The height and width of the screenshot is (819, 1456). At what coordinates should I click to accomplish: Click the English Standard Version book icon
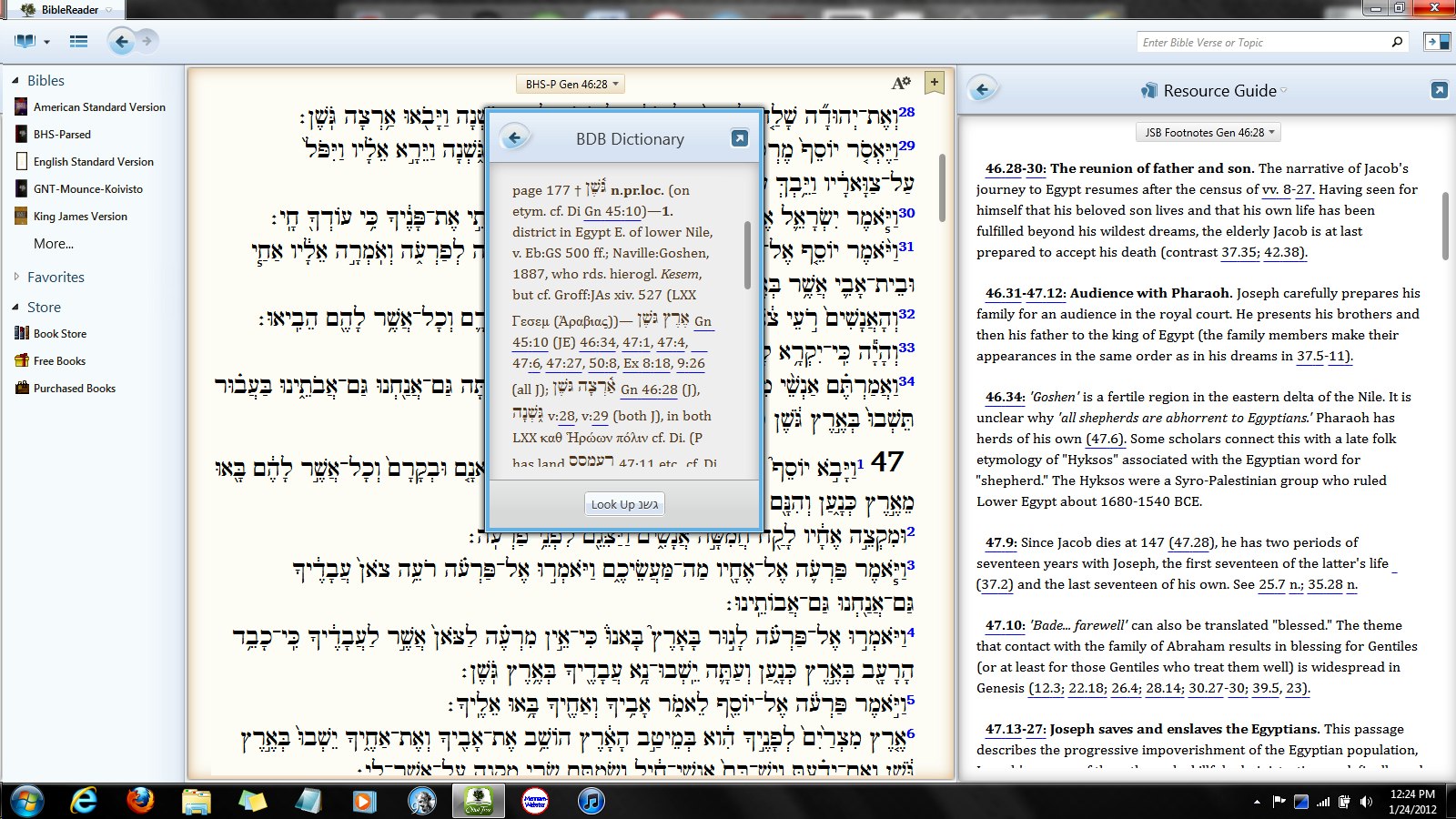(x=22, y=161)
